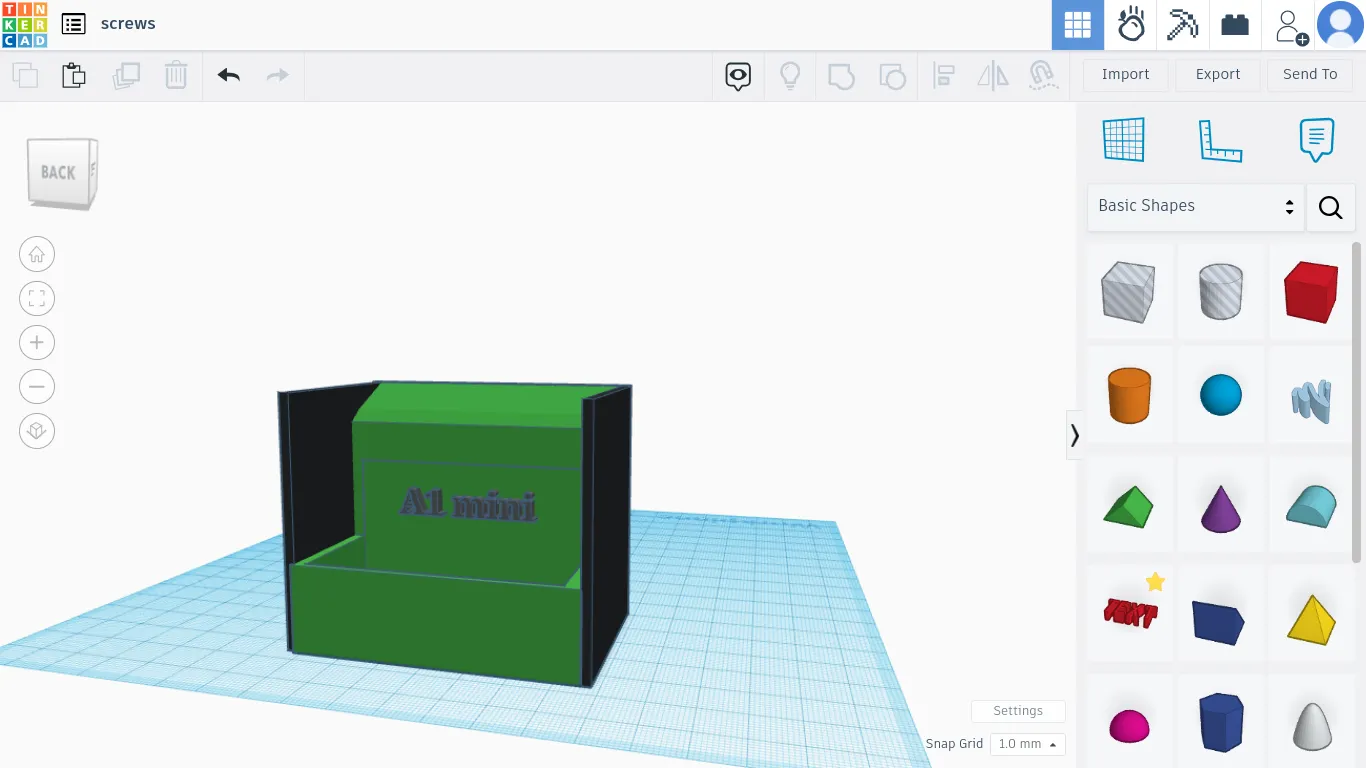Click the BACK view cube
This screenshot has width=1366, height=768.
[61, 174]
